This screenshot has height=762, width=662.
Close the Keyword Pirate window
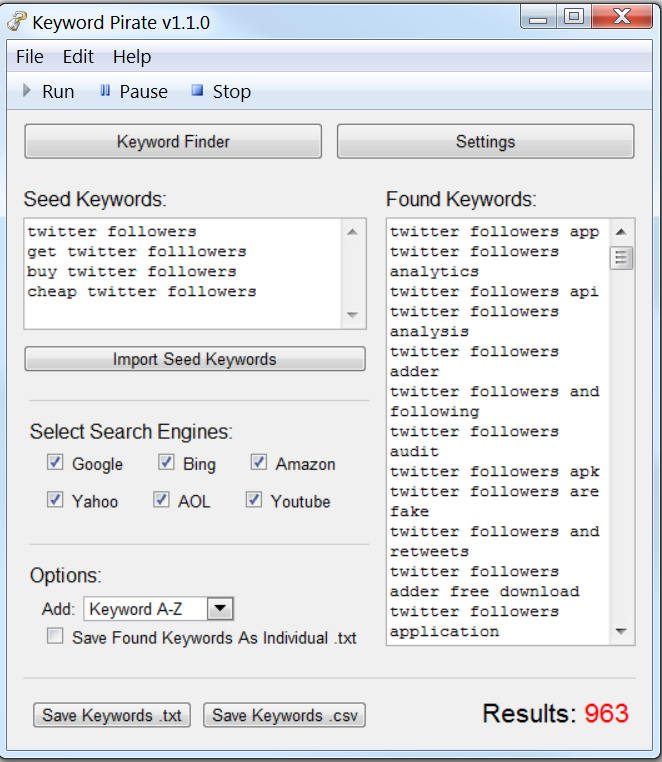coord(622,17)
